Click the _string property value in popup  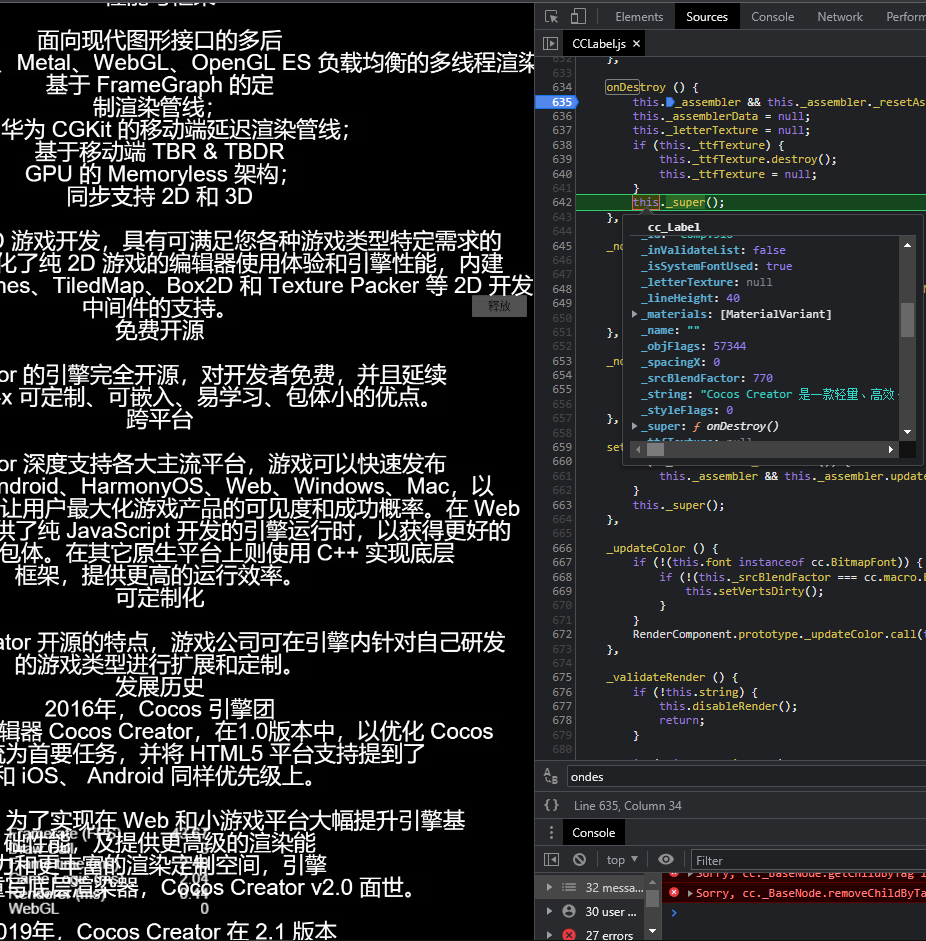[798, 394]
